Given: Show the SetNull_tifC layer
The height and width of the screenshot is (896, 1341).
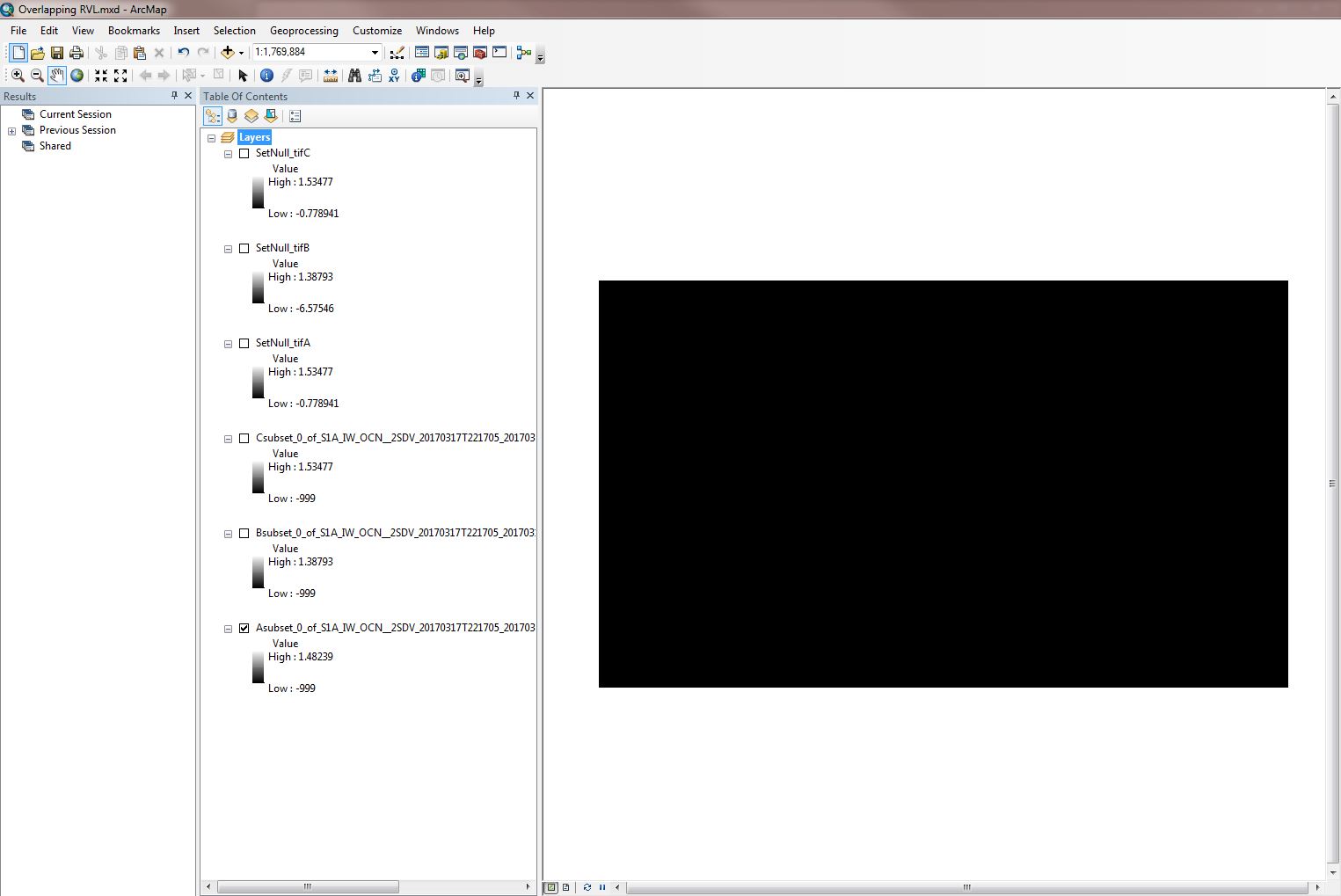Looking at the screenshot, I should [x=244, y=154].
